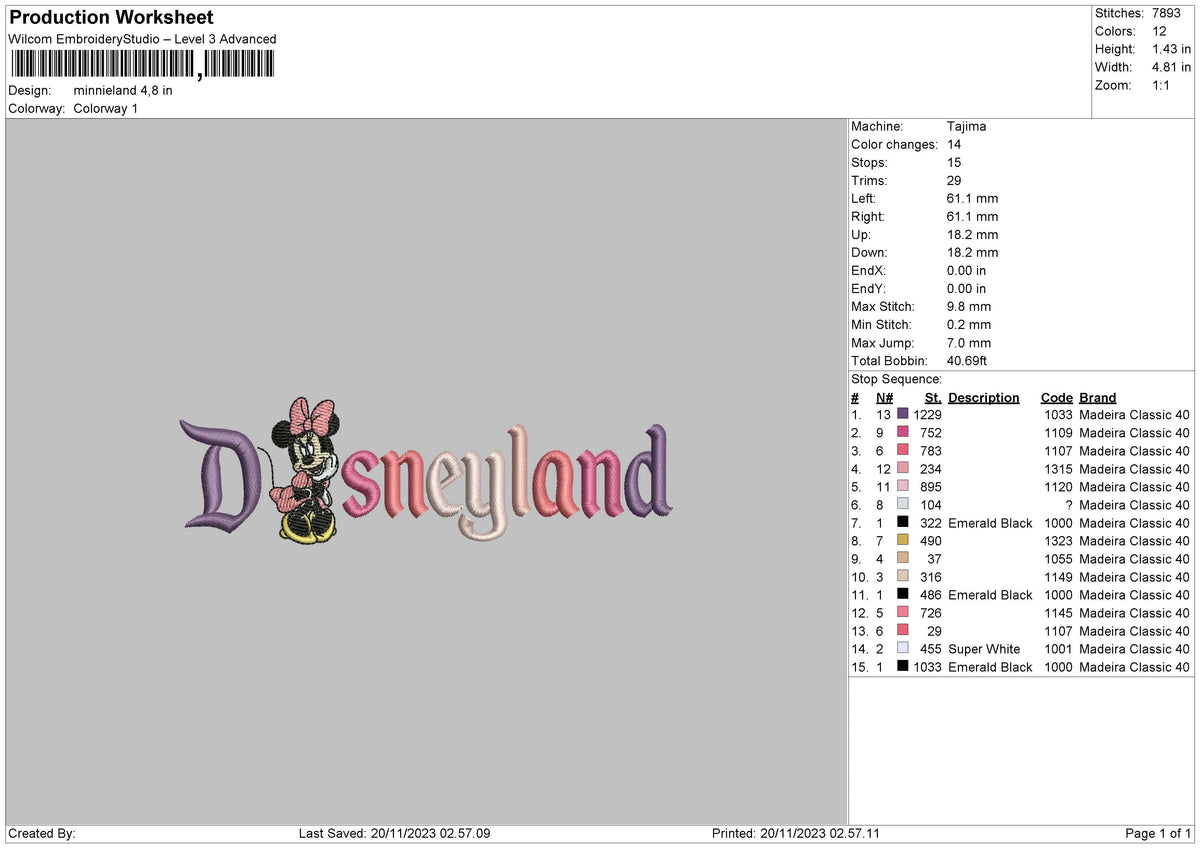Click Madeira Classic 40 in row 1

click(1134, 414)
